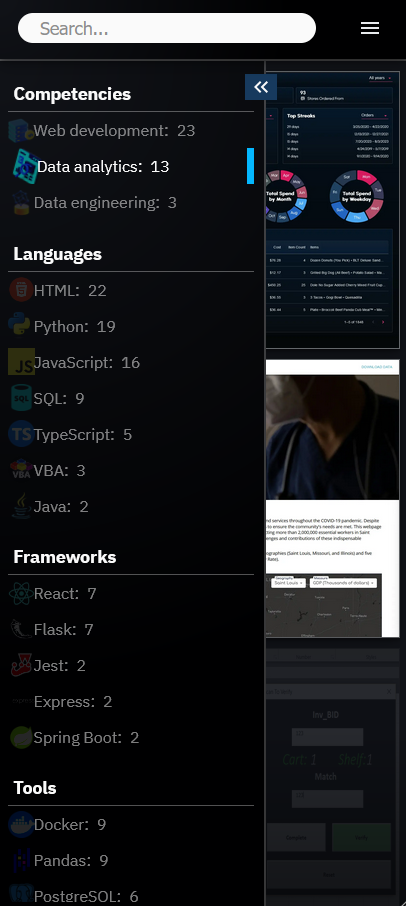Click the Python logo icon
The image size is (406, 906).
[20, 326]
